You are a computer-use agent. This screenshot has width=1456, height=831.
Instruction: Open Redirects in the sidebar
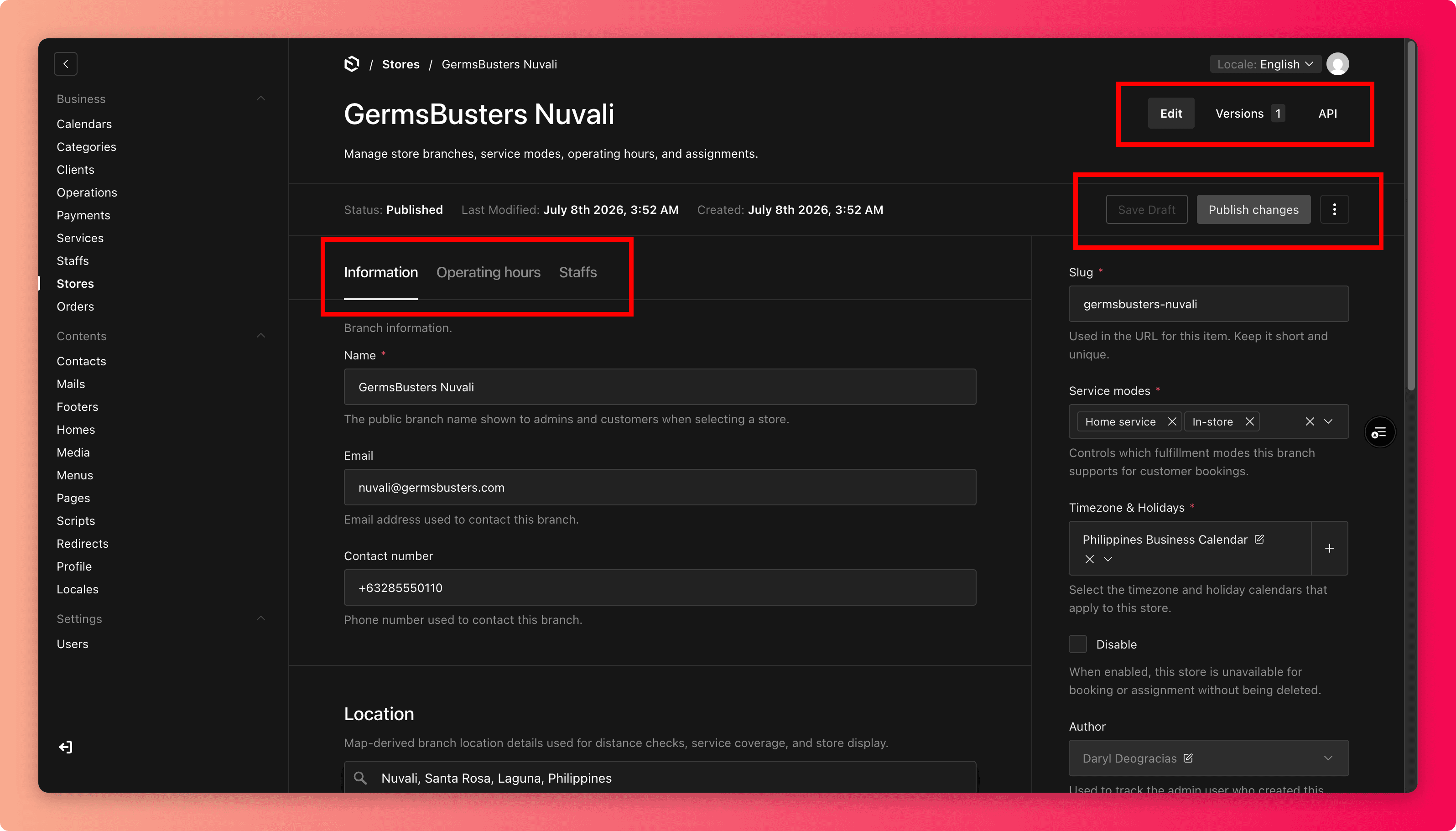tap(82, 544)
